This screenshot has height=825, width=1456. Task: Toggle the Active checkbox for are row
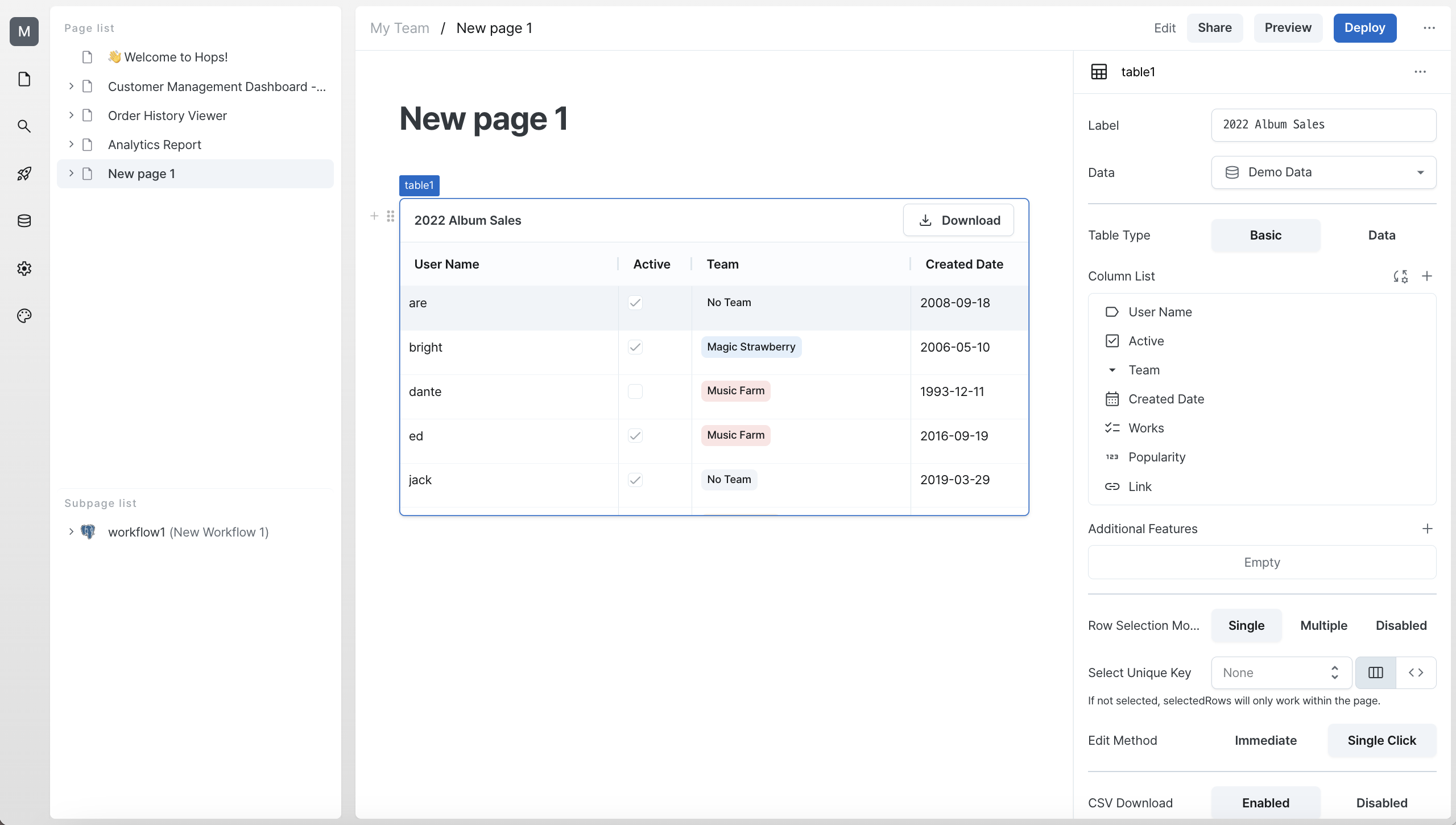[x=635, y=302]
